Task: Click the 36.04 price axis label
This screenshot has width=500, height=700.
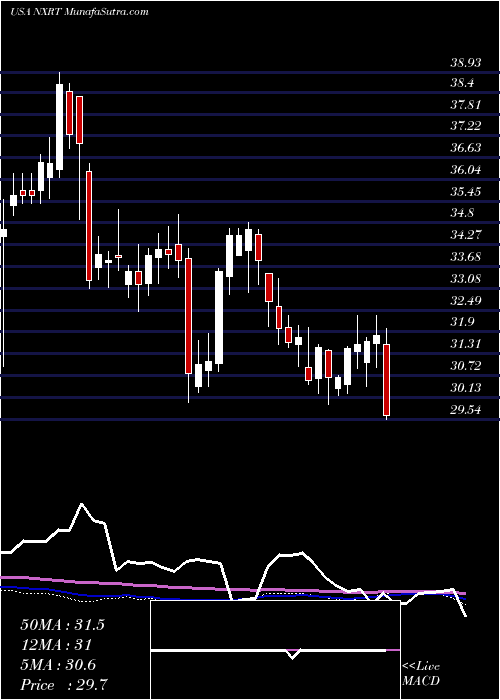Action: point(466,170)
